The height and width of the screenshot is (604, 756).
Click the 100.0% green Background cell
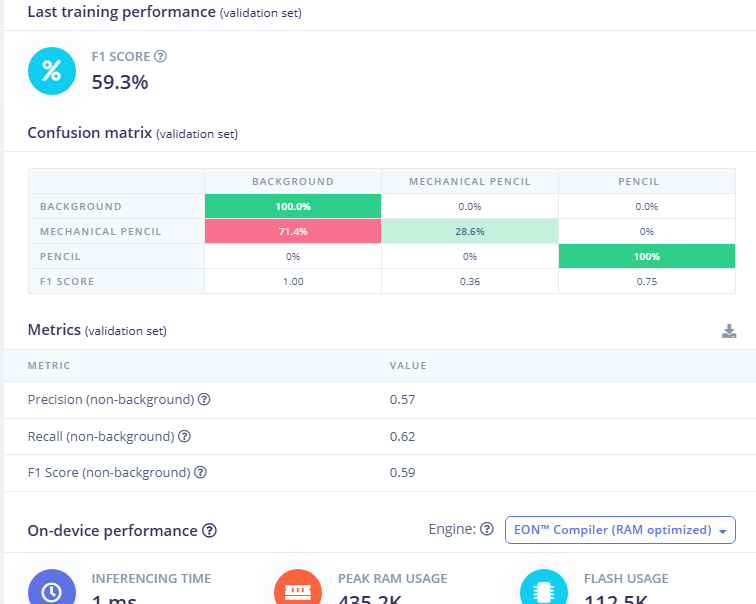click(292, 206)
